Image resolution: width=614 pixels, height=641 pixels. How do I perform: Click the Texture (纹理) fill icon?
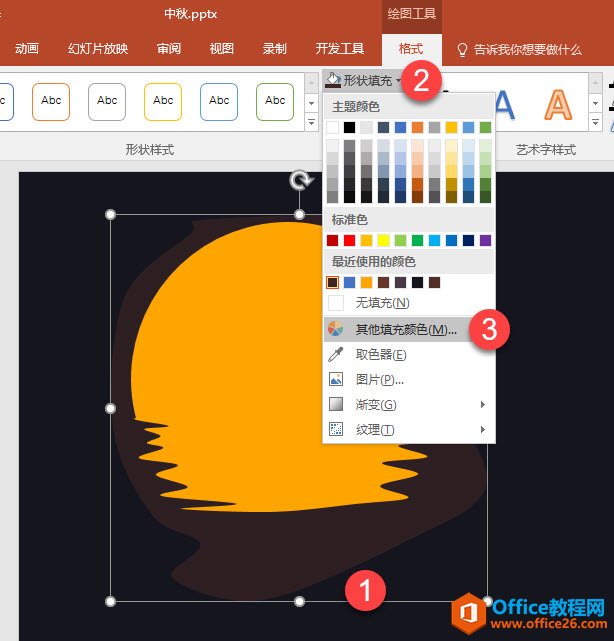pyautogui.click(x=336, y=429)
